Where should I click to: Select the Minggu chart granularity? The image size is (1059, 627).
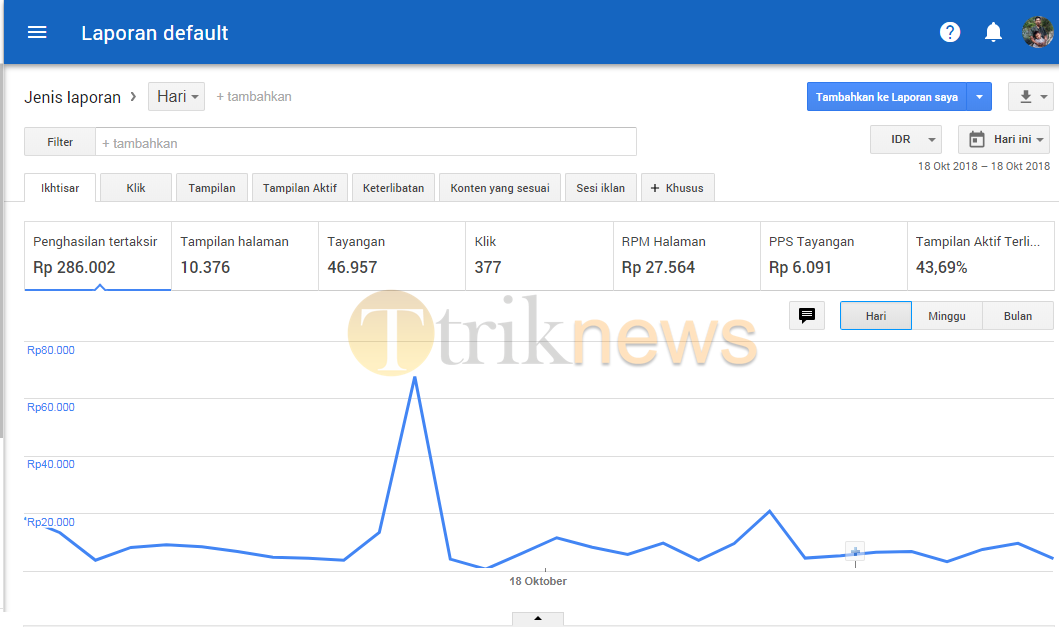point(947,316)
